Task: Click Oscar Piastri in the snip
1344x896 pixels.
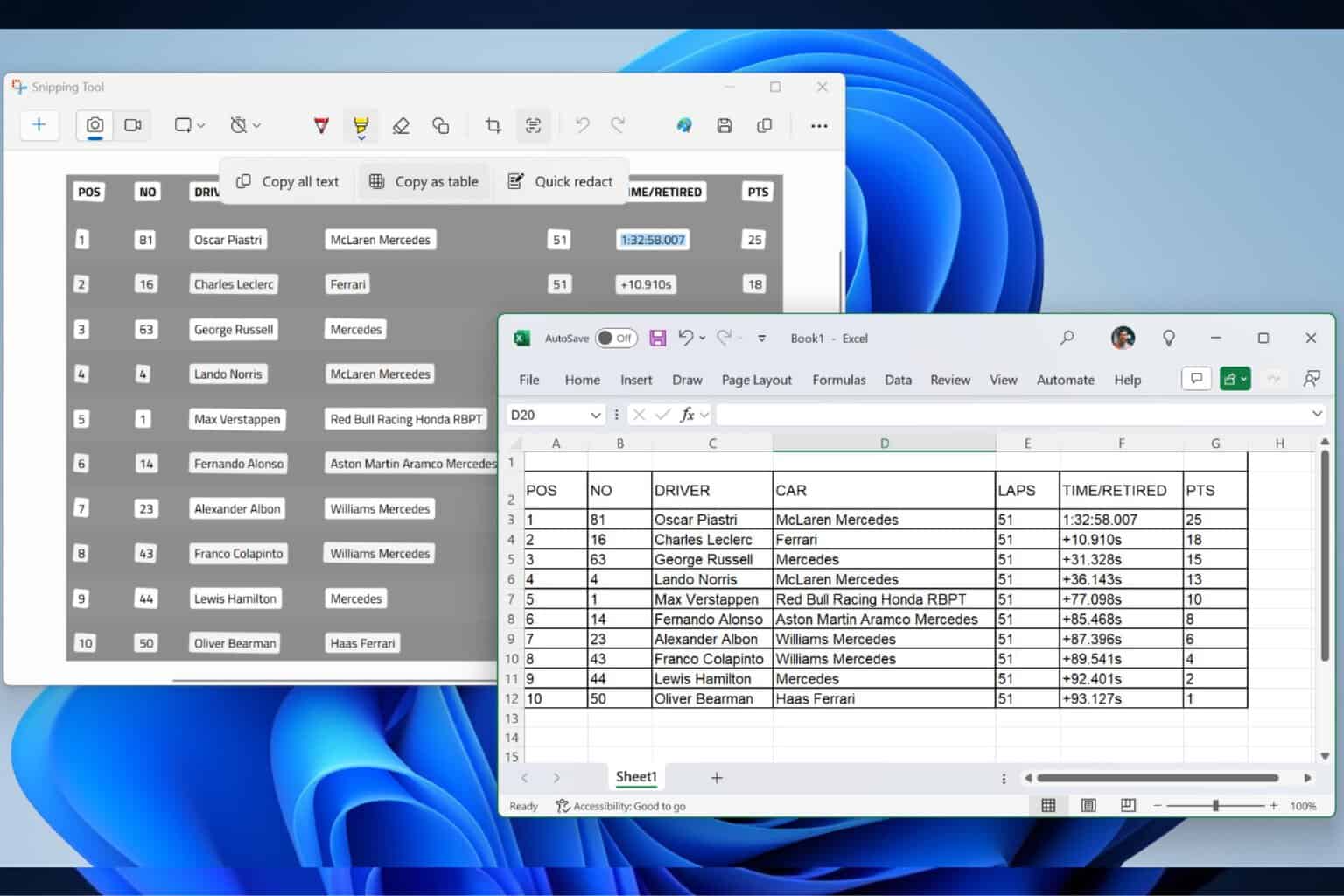Action: [x=227, y=240]
